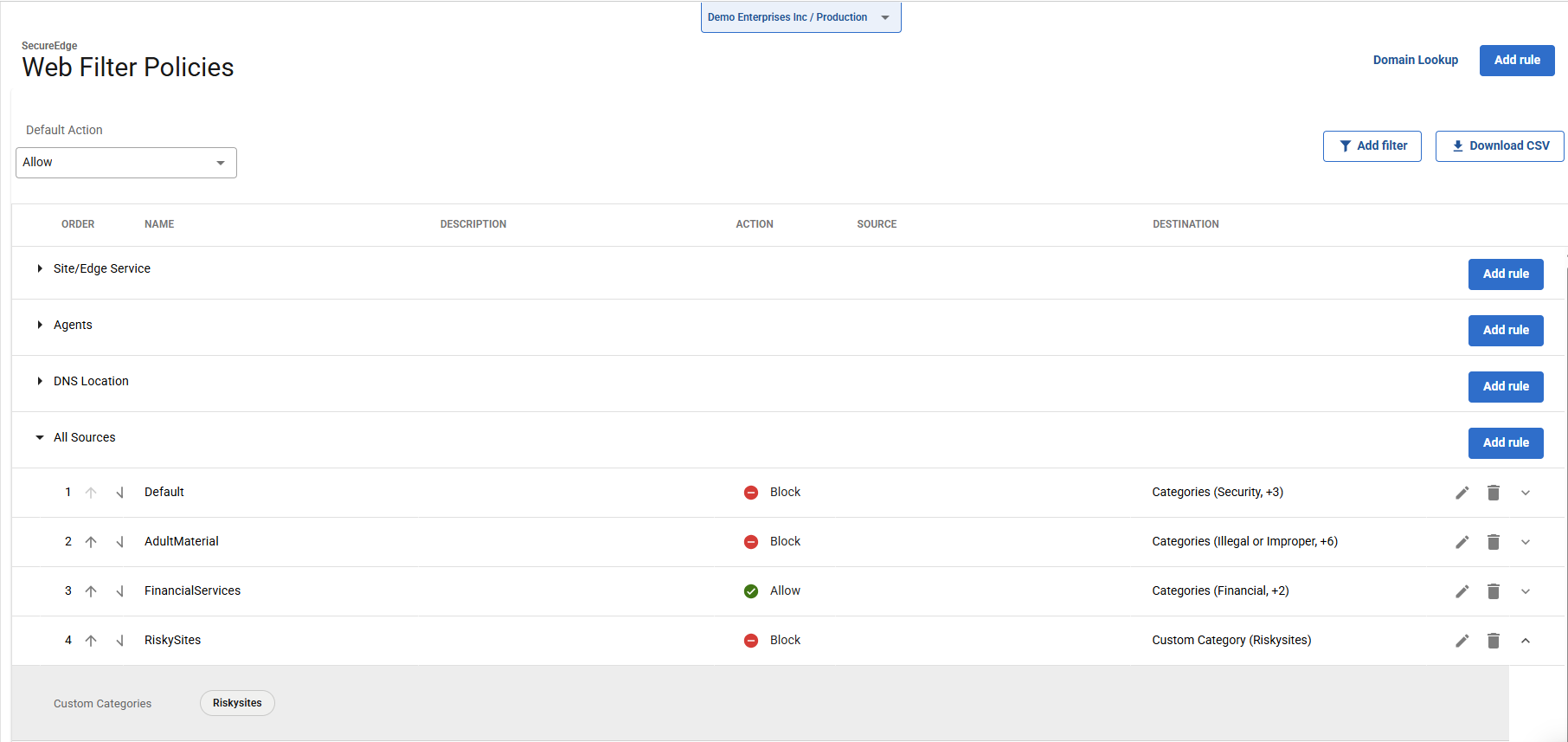Move Default rule down
The height and width of the screenshot is (742, 1568).
119,493
